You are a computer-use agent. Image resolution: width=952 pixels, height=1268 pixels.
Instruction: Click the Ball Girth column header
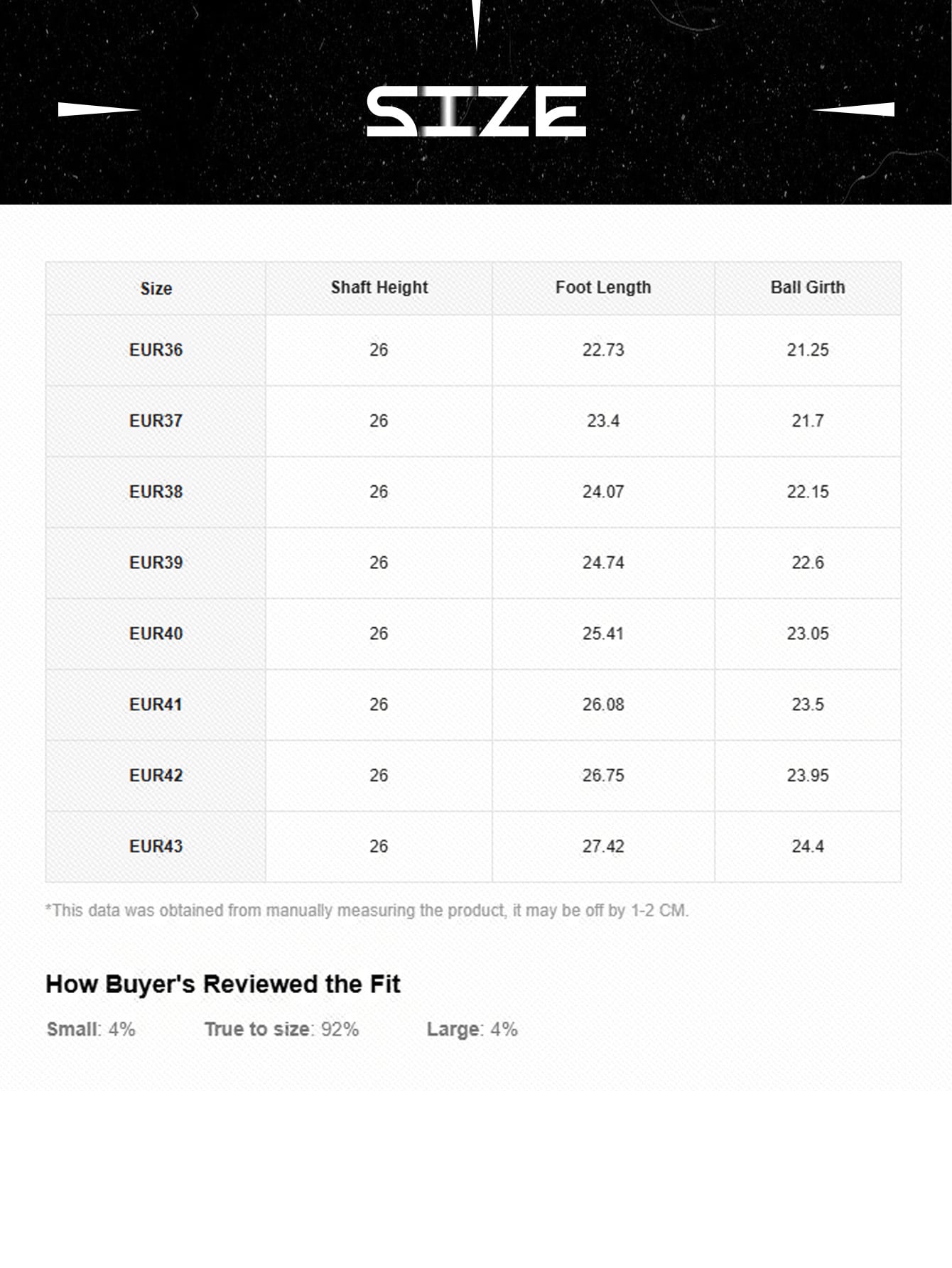coord(808,288)
